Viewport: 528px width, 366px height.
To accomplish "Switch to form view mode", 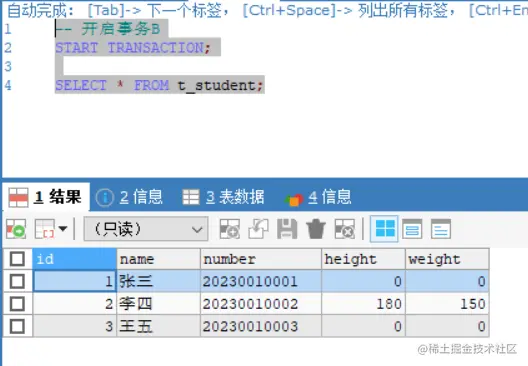I will coord(412,229).
